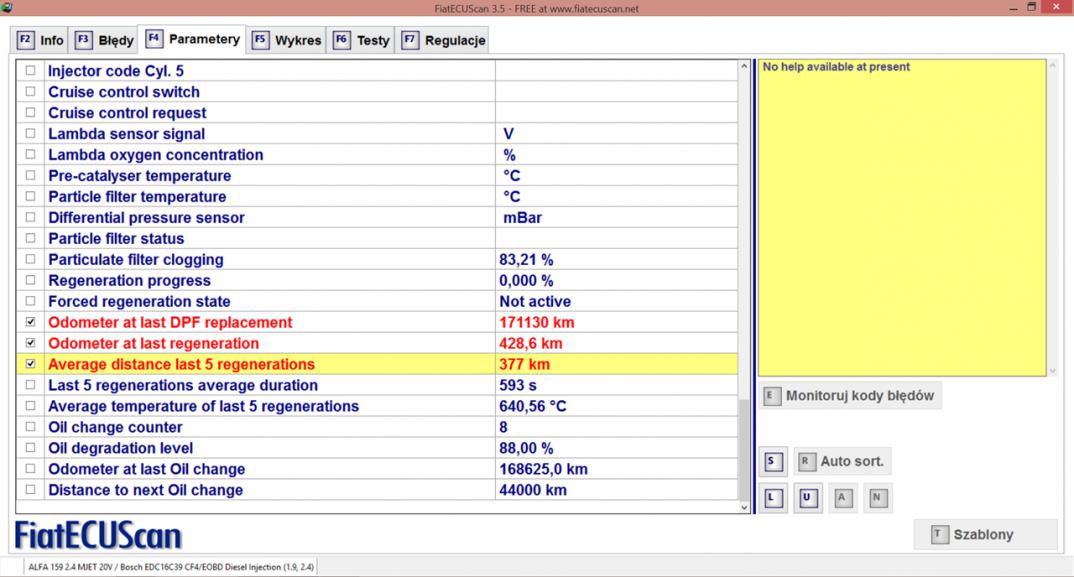Open the Testy tab
The width and height of the screenshot is (1074, 577).
coord(362,41)
